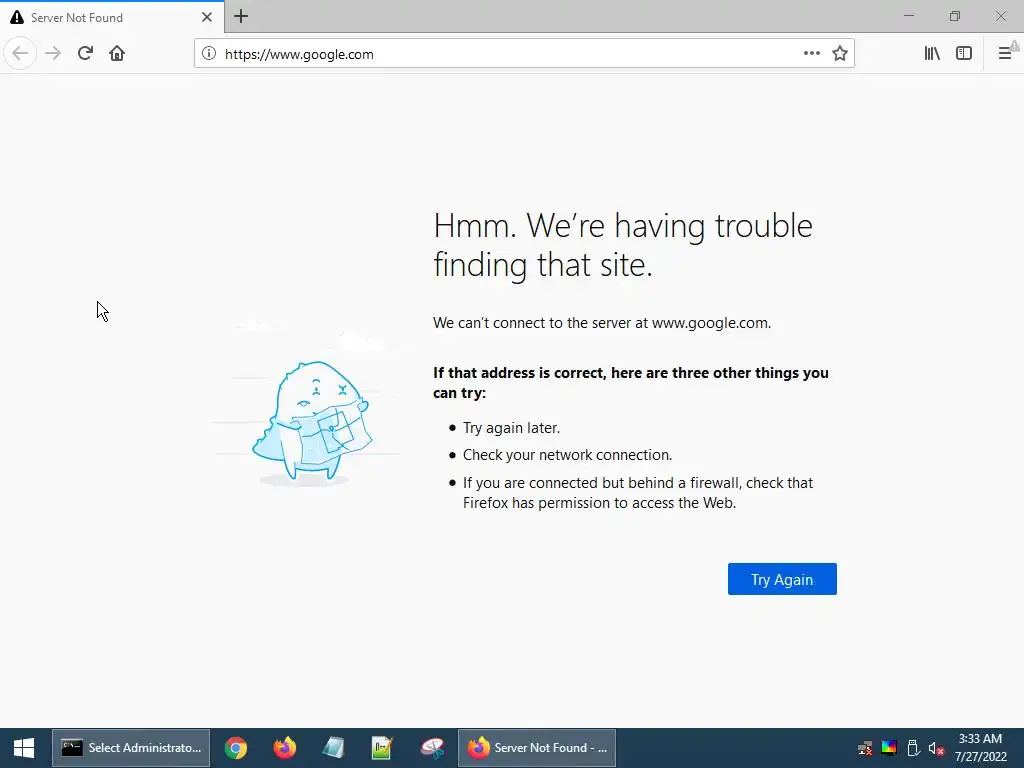
Task: Open the clock showing 3:33 AM
Action: [x=980, y=748]
